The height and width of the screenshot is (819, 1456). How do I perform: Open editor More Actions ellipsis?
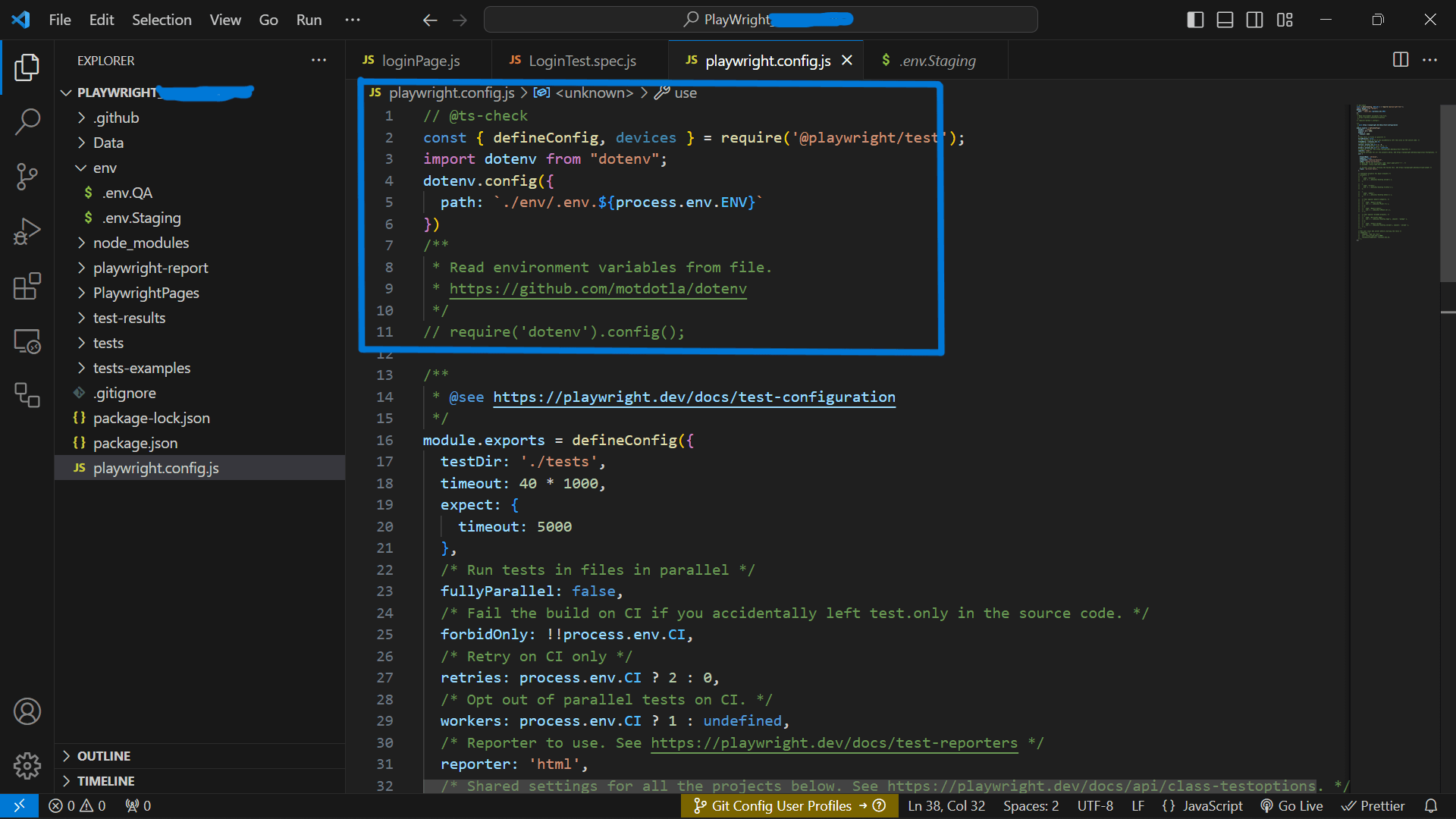[x=1430, y=60]
